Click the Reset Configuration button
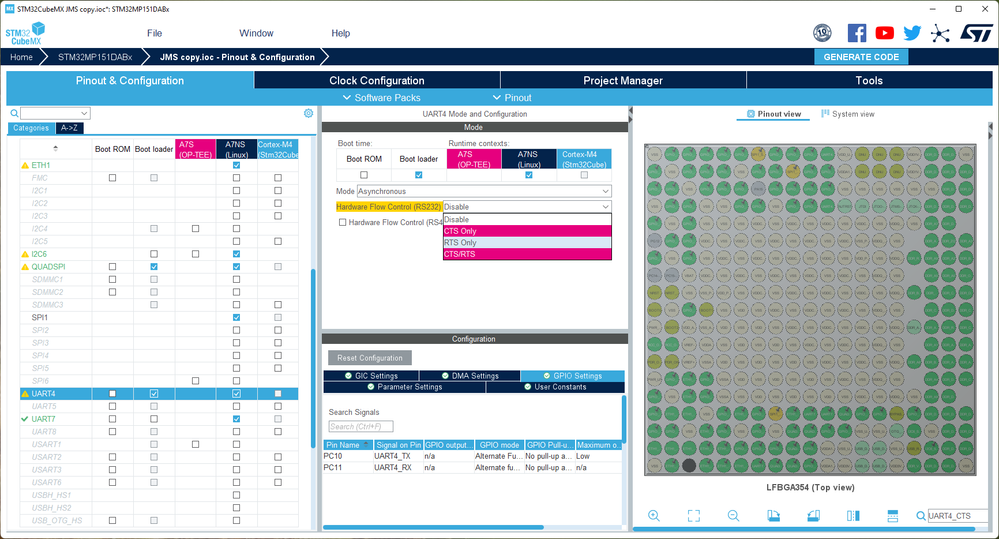The width and height of the screenshot is (999, 539). [370, 358]
